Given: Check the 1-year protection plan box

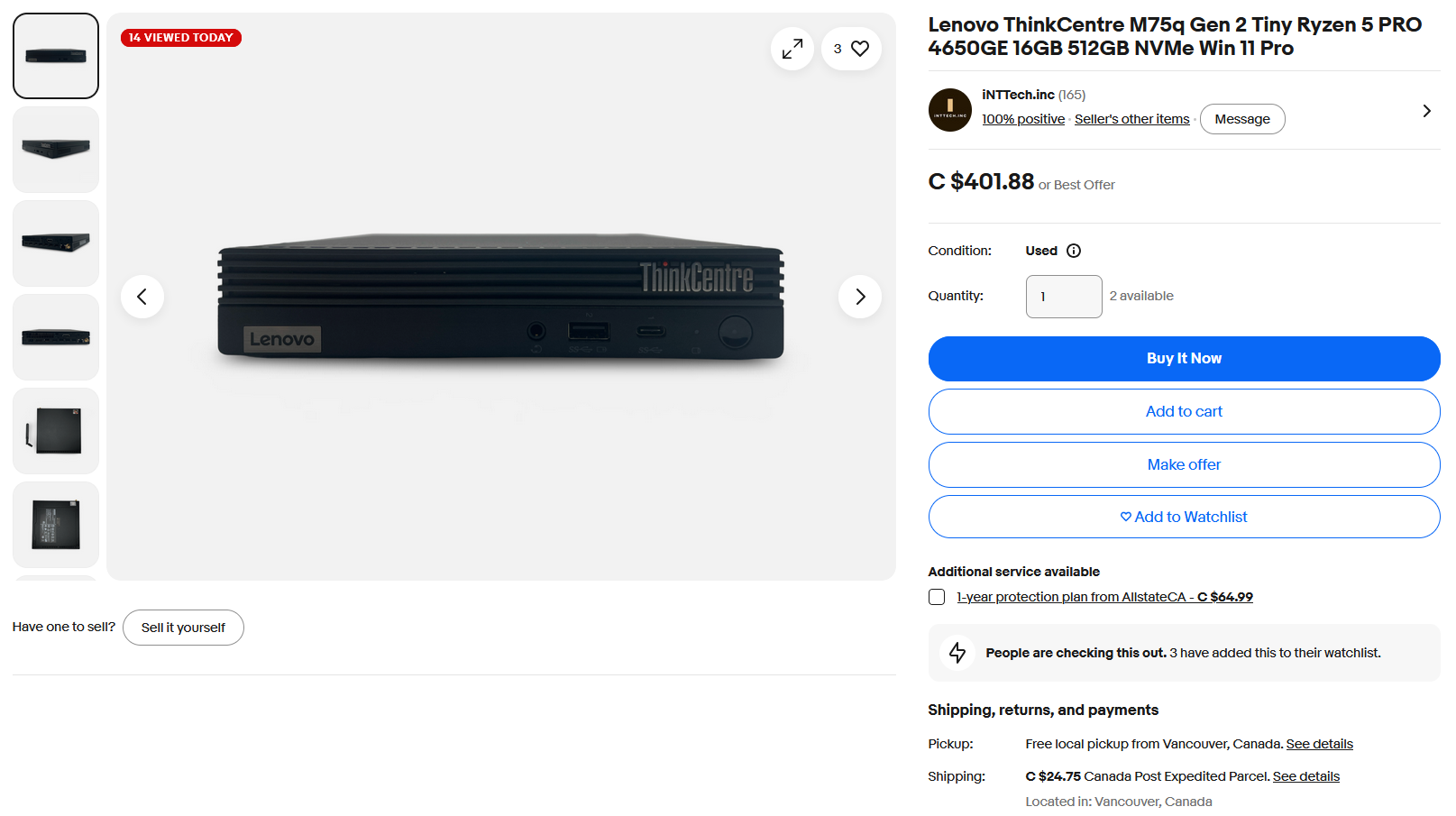Looking at the screenshot, I should click(937, 597).
